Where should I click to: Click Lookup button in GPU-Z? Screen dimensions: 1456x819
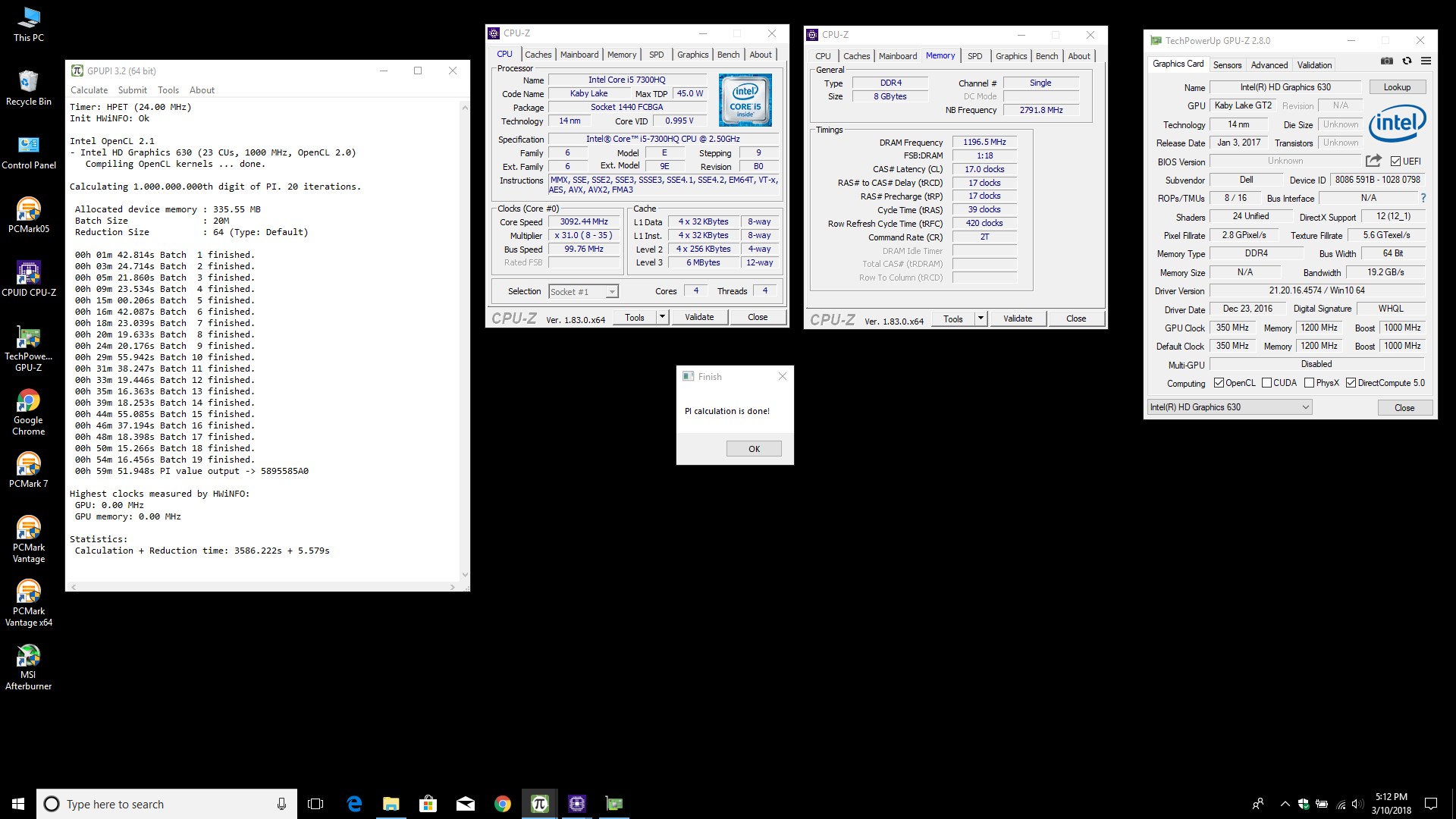(x=1397, y=87)
